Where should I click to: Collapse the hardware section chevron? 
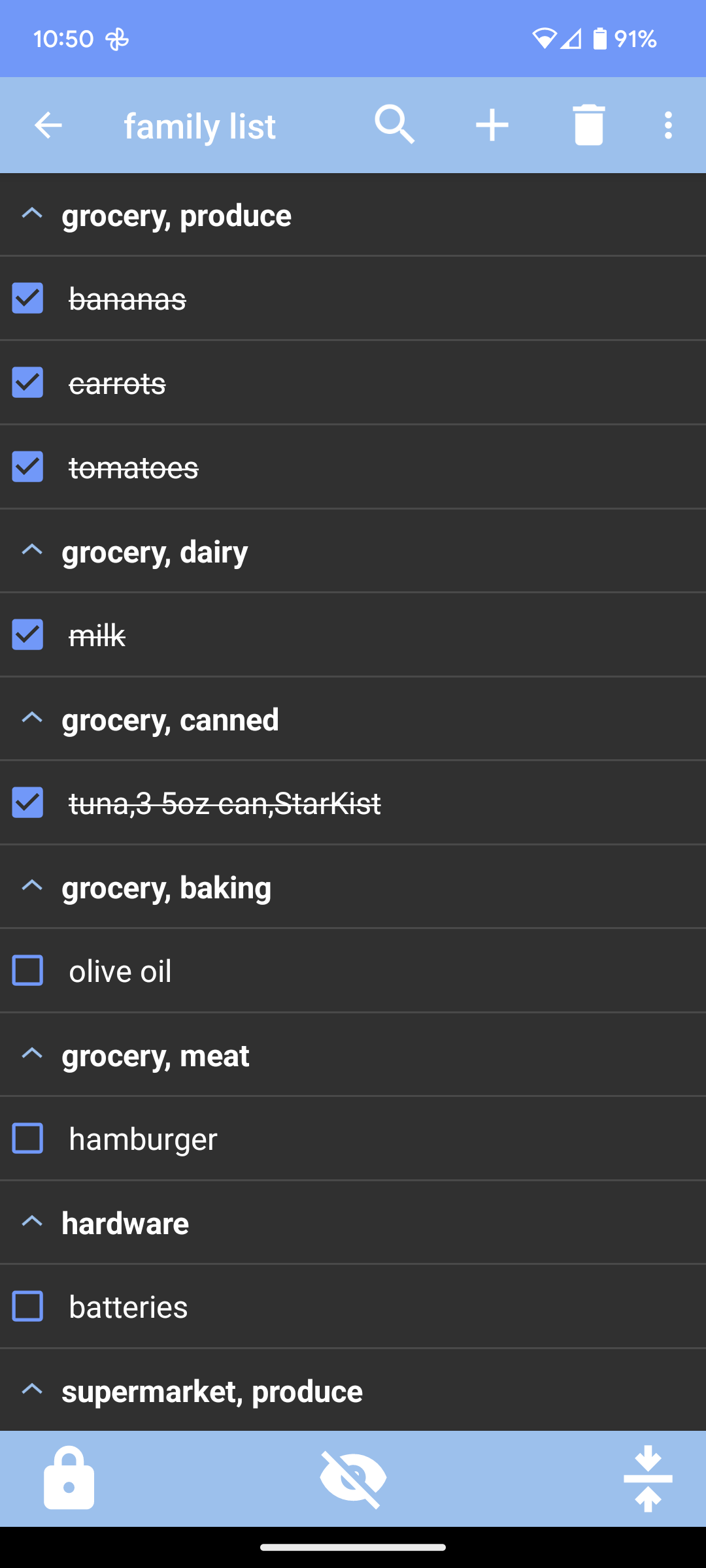coord(32,1222)
